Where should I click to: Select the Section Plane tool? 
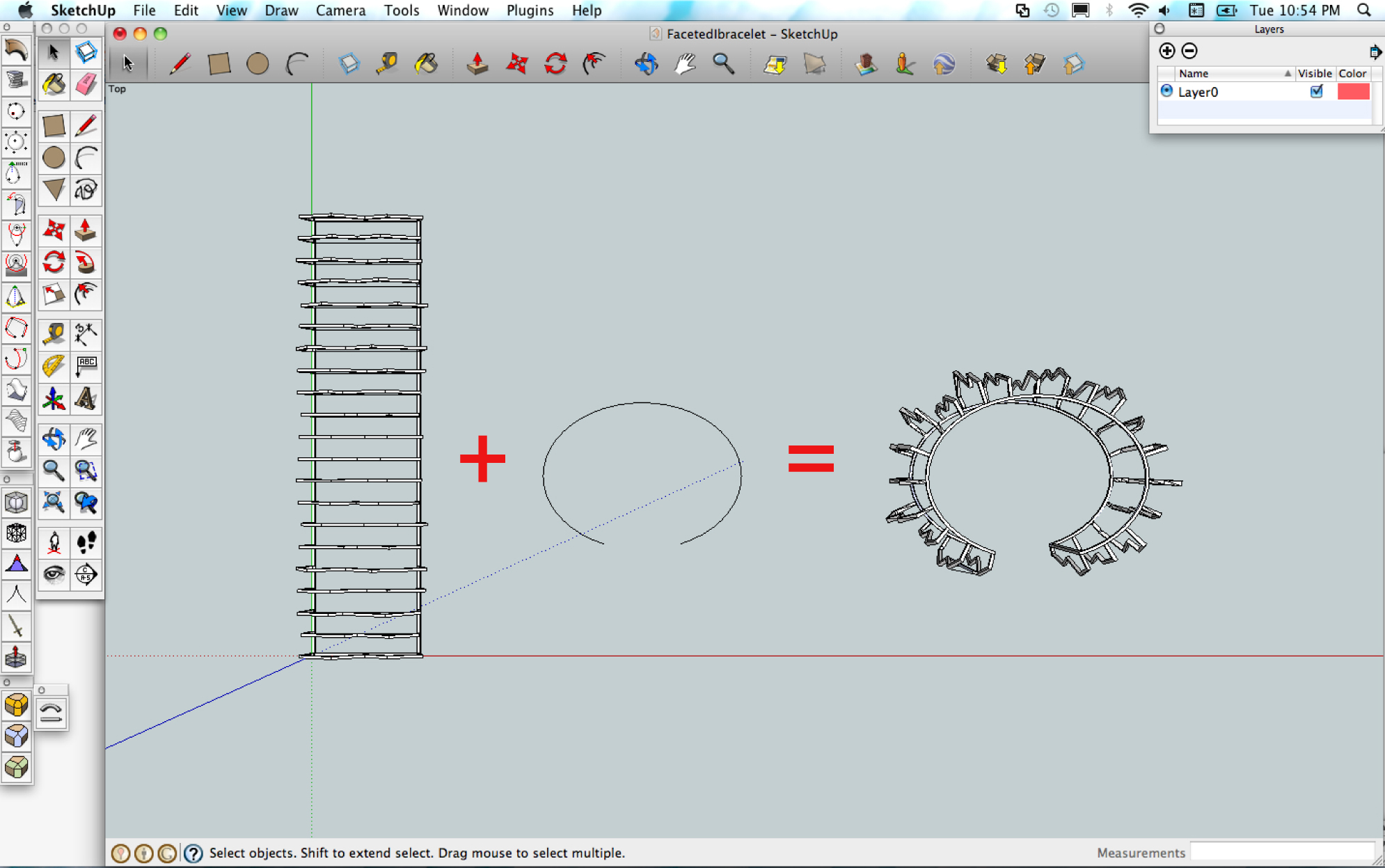tap(86, 574)
